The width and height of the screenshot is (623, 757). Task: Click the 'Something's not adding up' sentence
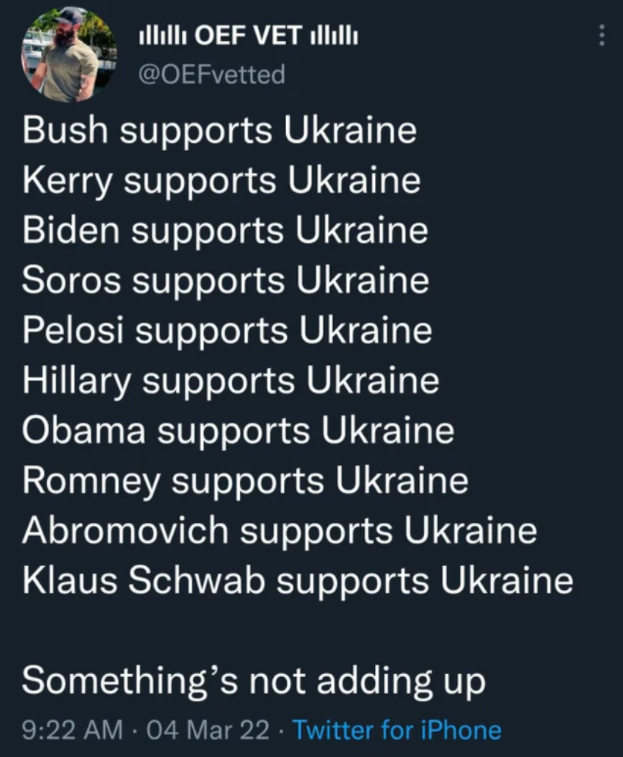click(x=254, y=681)
